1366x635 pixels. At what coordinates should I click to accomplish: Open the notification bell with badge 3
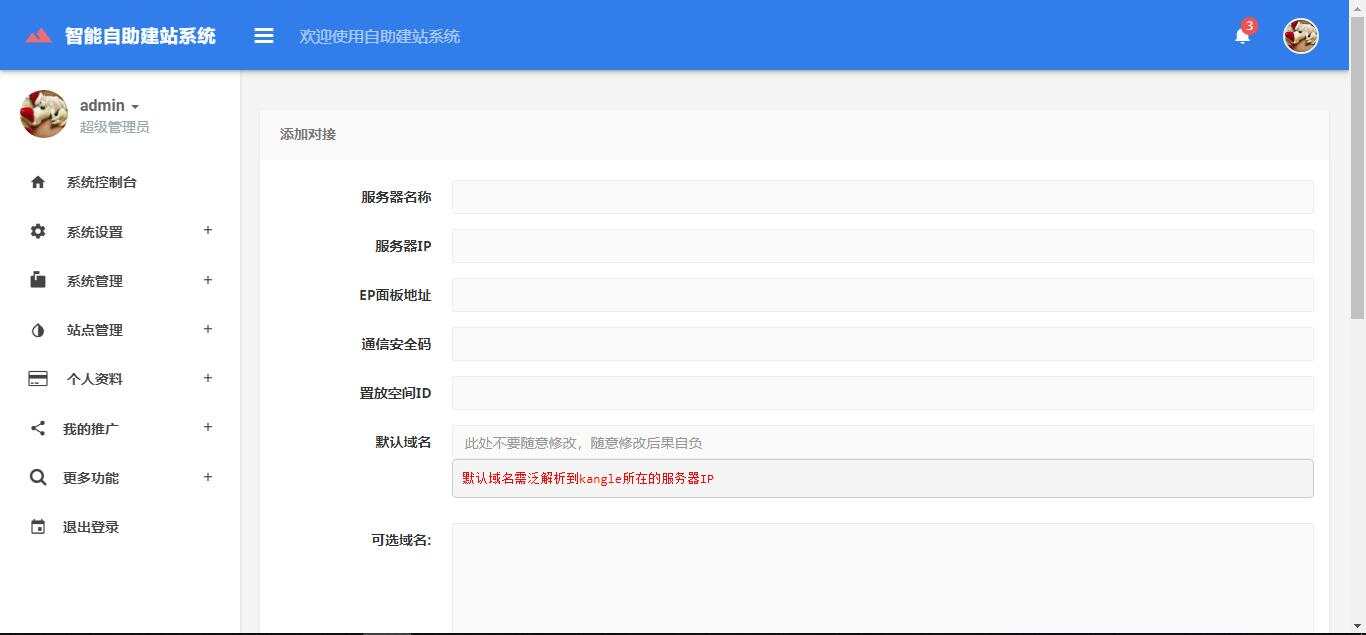coord(1241,35)
